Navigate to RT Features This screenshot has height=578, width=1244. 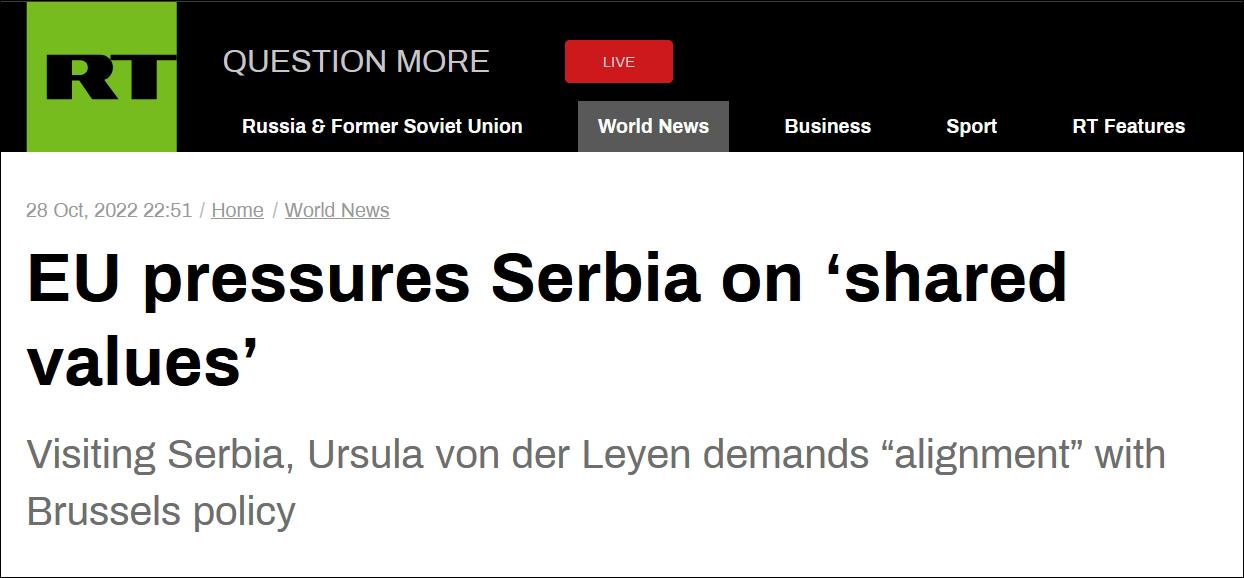point(1128,127)
